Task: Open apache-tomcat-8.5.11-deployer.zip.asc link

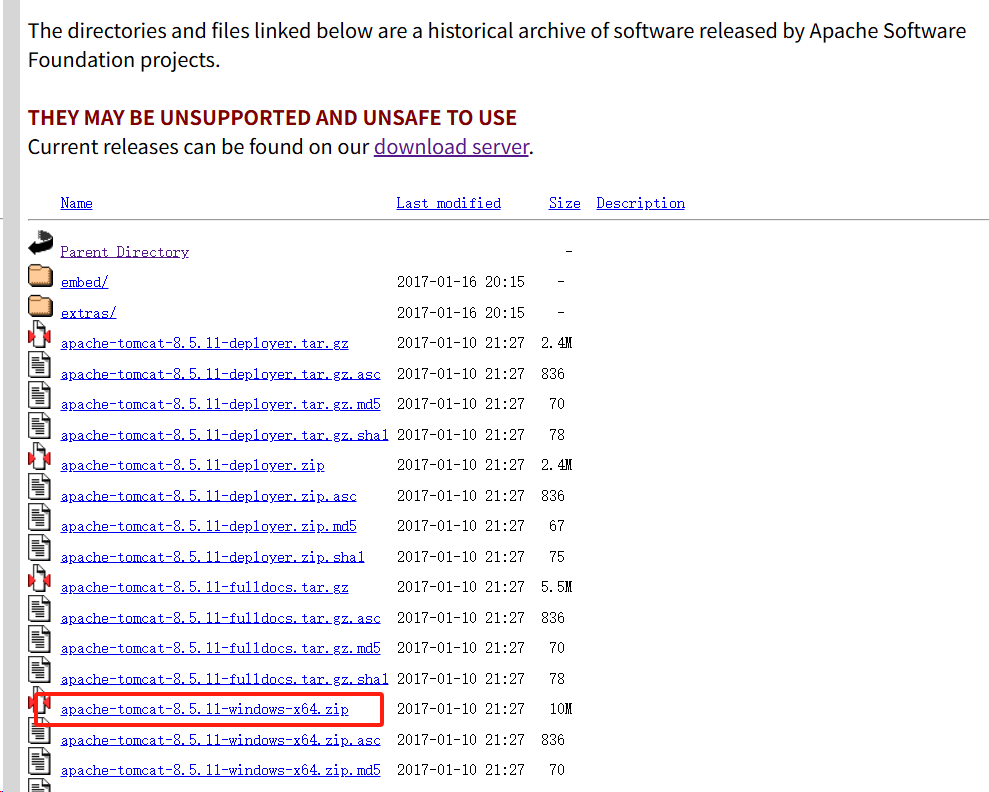Action: 209,496
